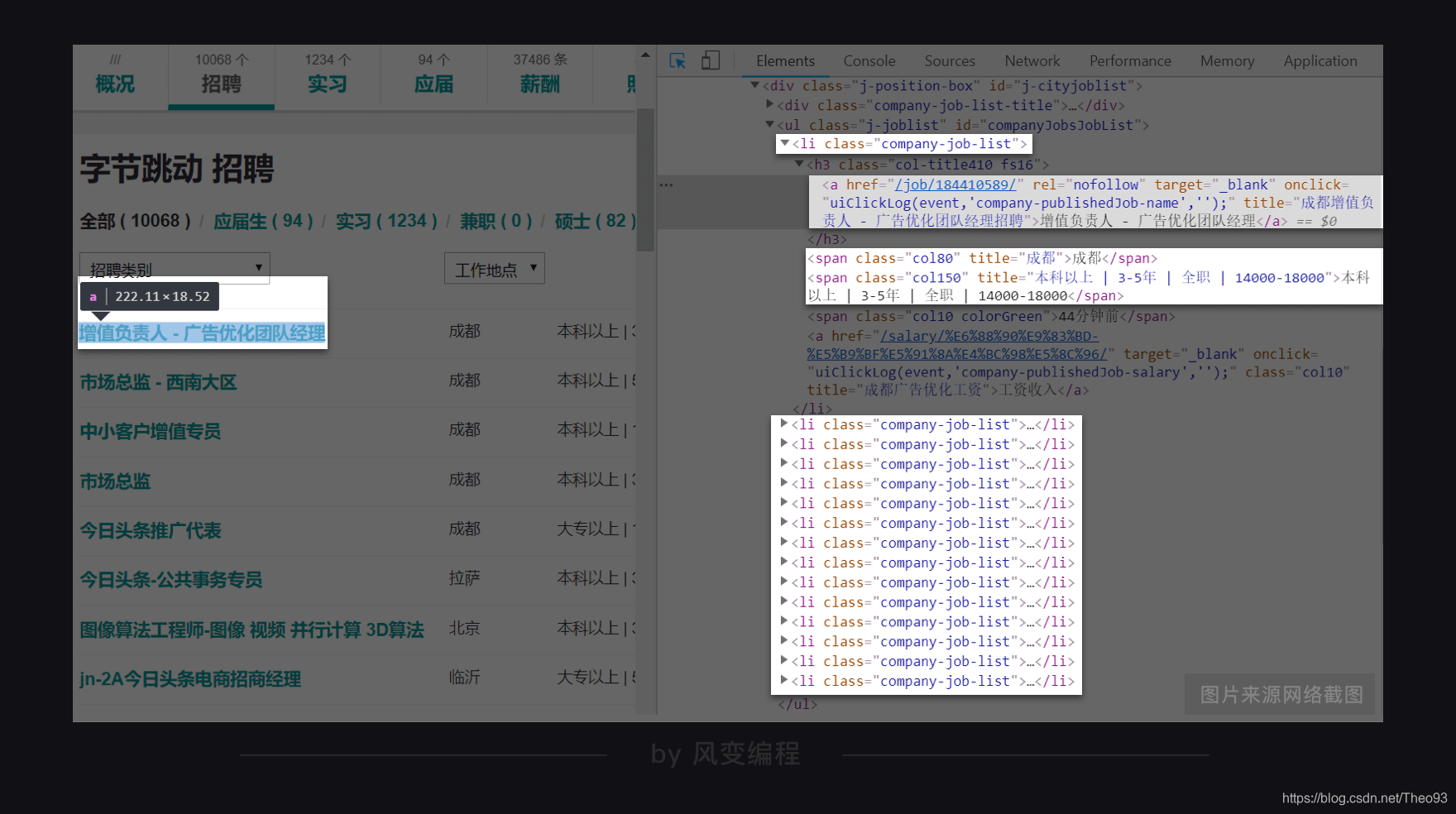The image size is (1456, 814).
Task: Select the span col150 本科以上 node
Action: click(1090, 286)
